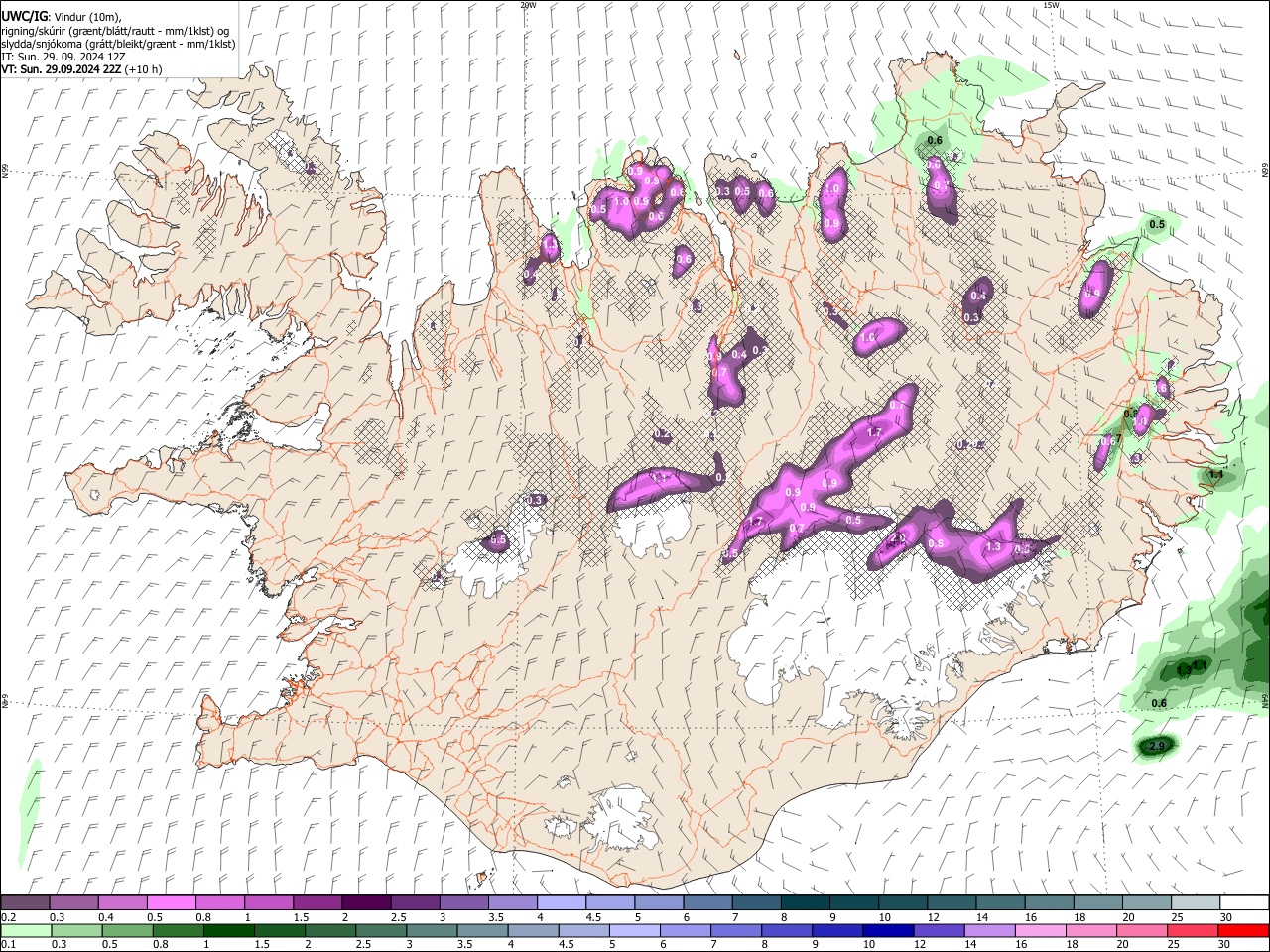The image size is (1270, 952).
Task: Click the '4.5' label in the upper legend row
Action: (x=592, y=917)
